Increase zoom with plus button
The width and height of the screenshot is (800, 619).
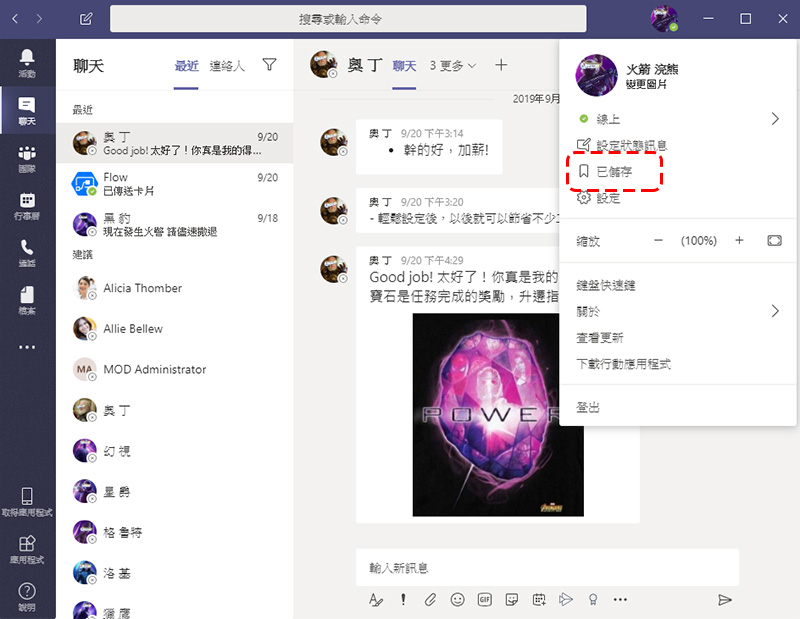[739, 240]
